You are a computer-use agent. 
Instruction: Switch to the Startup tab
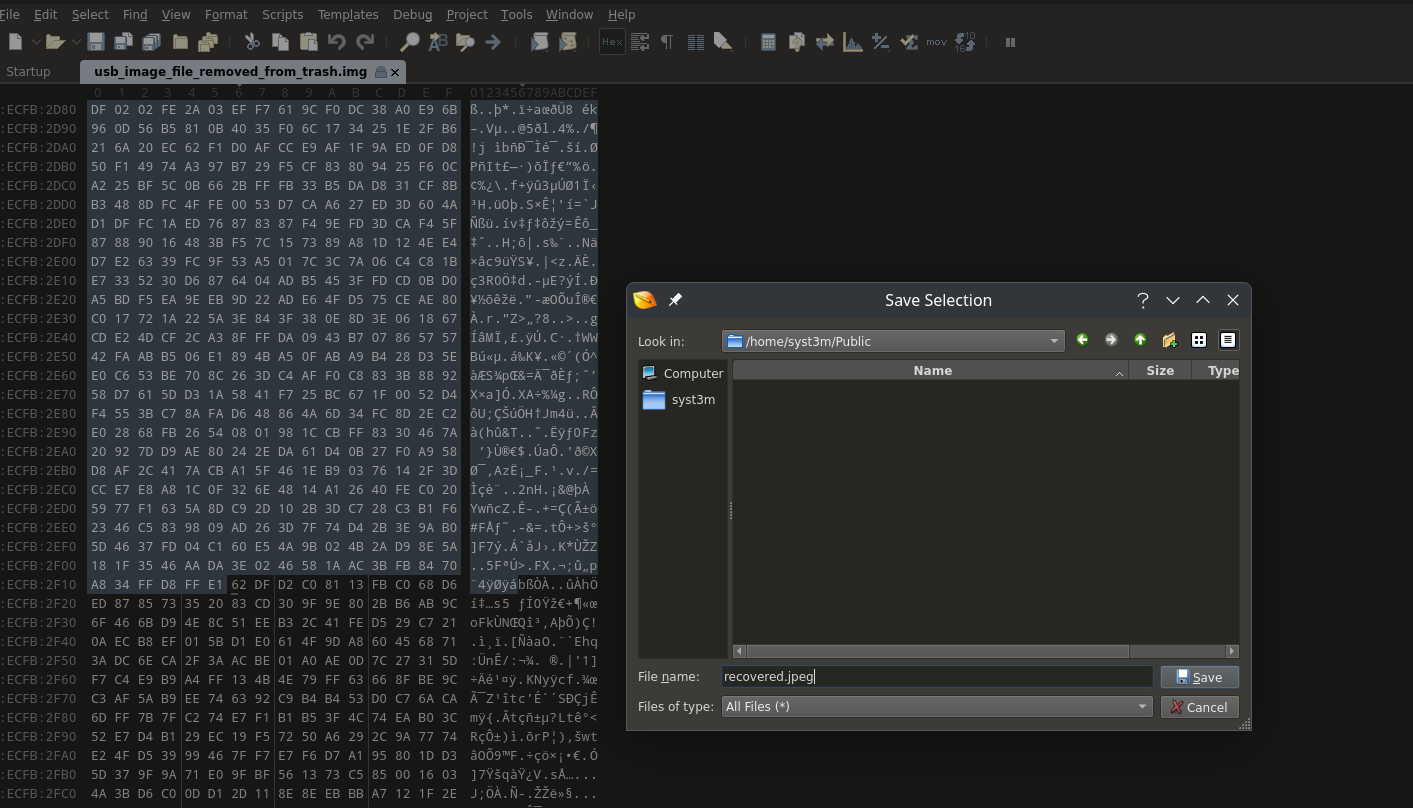click(28, 72)
